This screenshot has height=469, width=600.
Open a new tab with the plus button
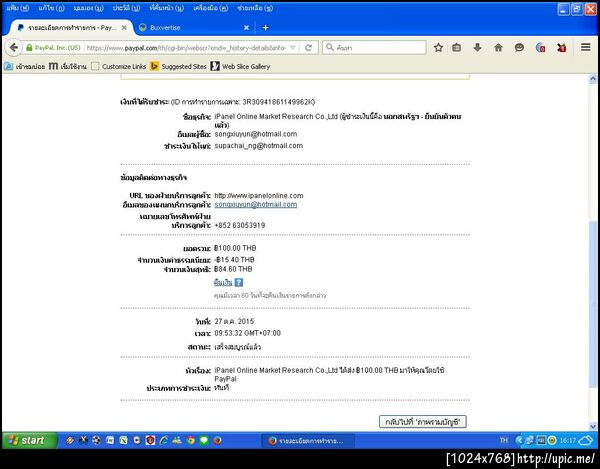pos(266,28)
